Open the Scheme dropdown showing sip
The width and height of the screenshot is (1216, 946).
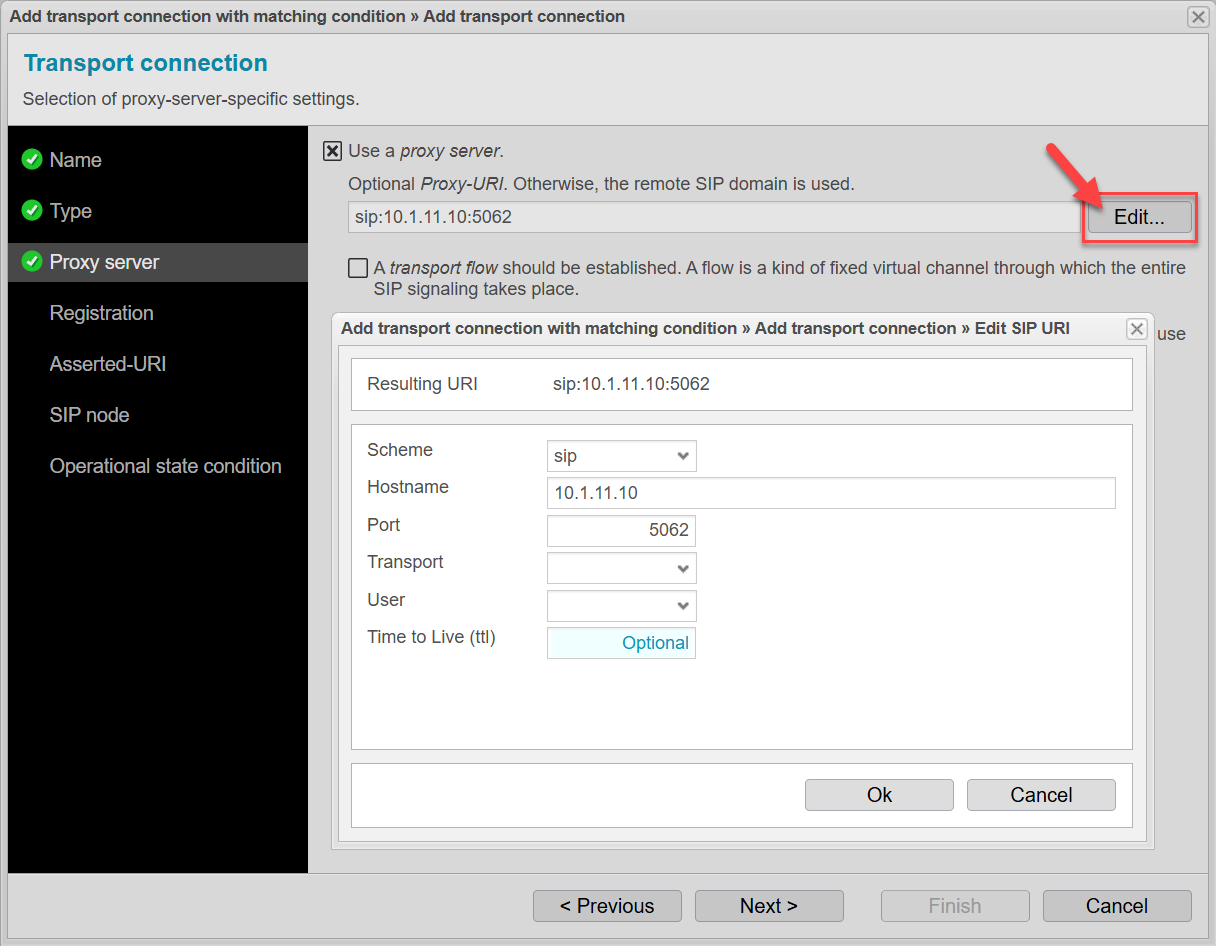(621, 455)
